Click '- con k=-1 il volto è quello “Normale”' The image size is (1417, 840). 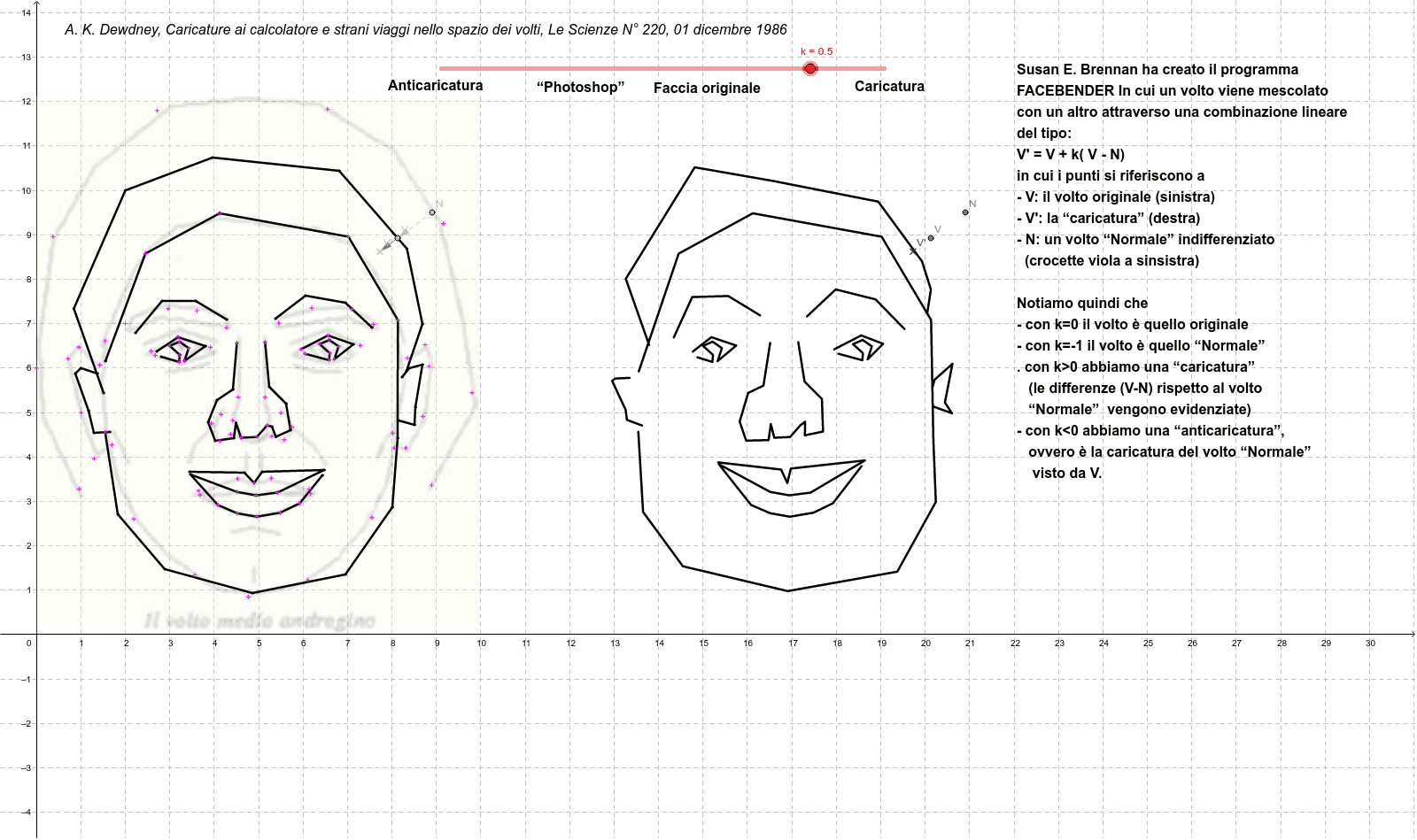pos(1141,345)
